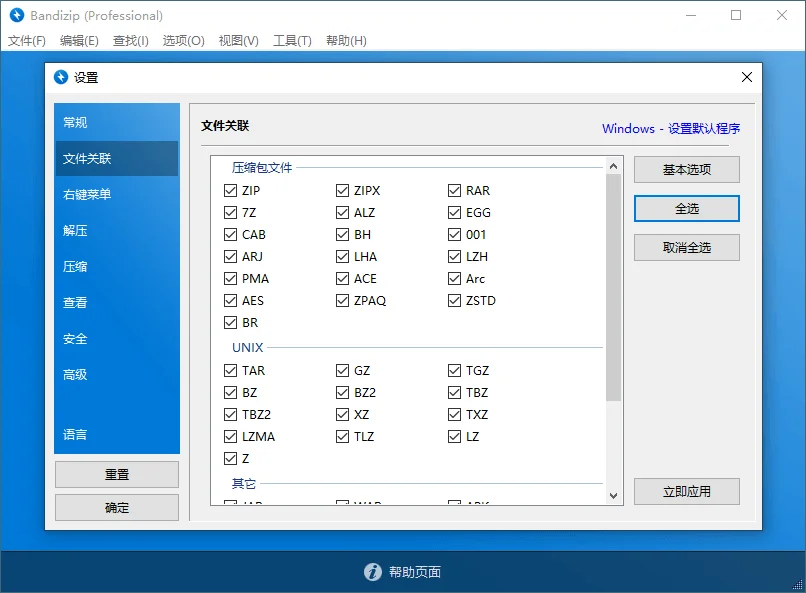Uncheck the ZIP file association
The image size is (806, 593).
[229, 190]
